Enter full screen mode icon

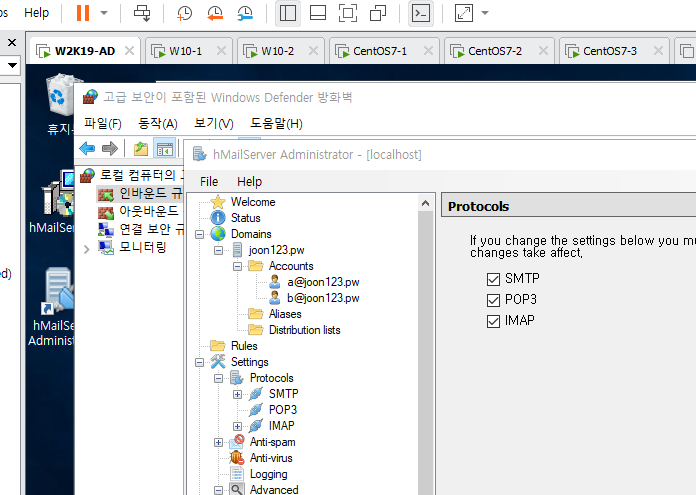348,13
